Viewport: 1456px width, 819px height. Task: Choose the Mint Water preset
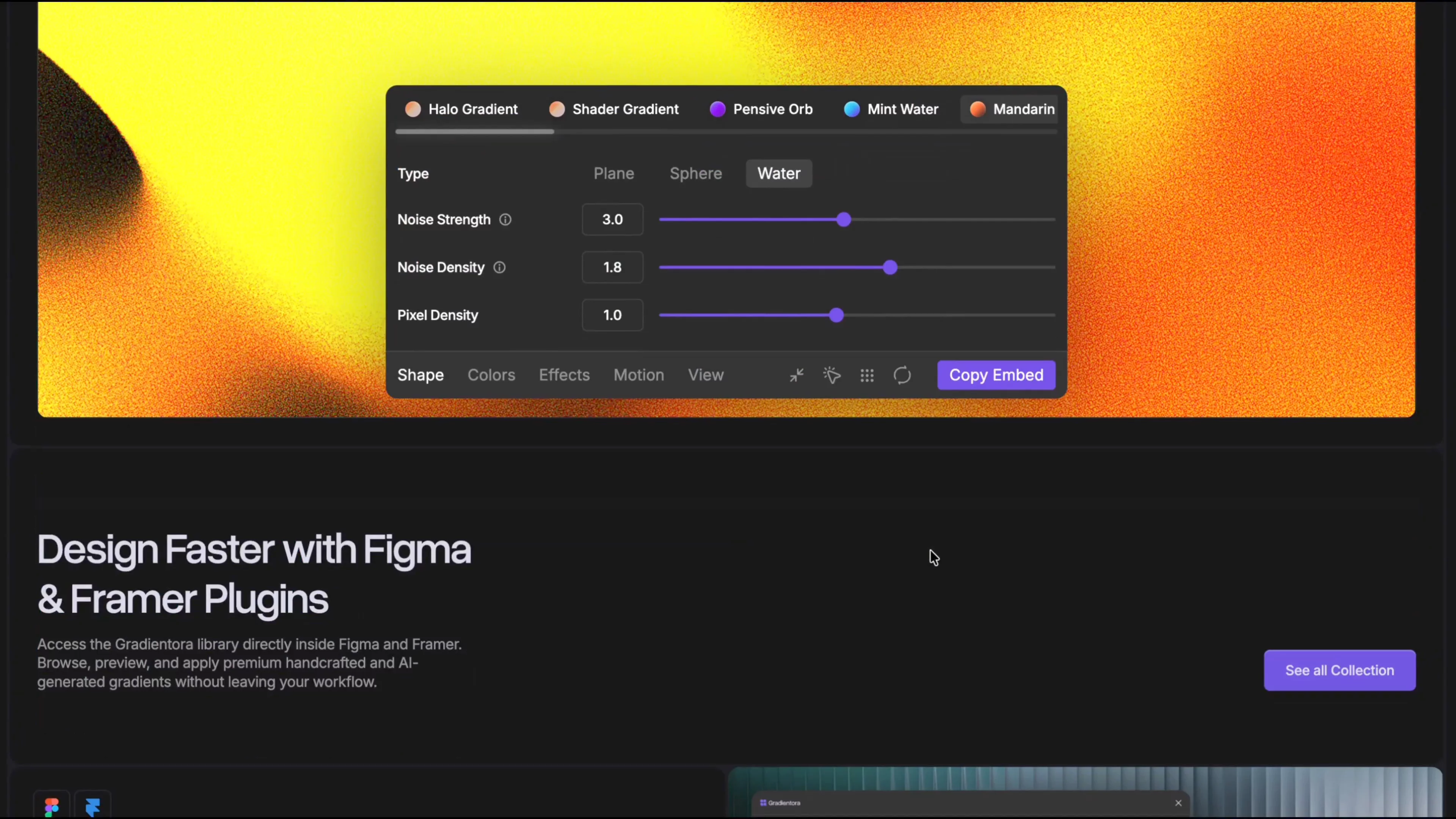[x=891, y=109]
